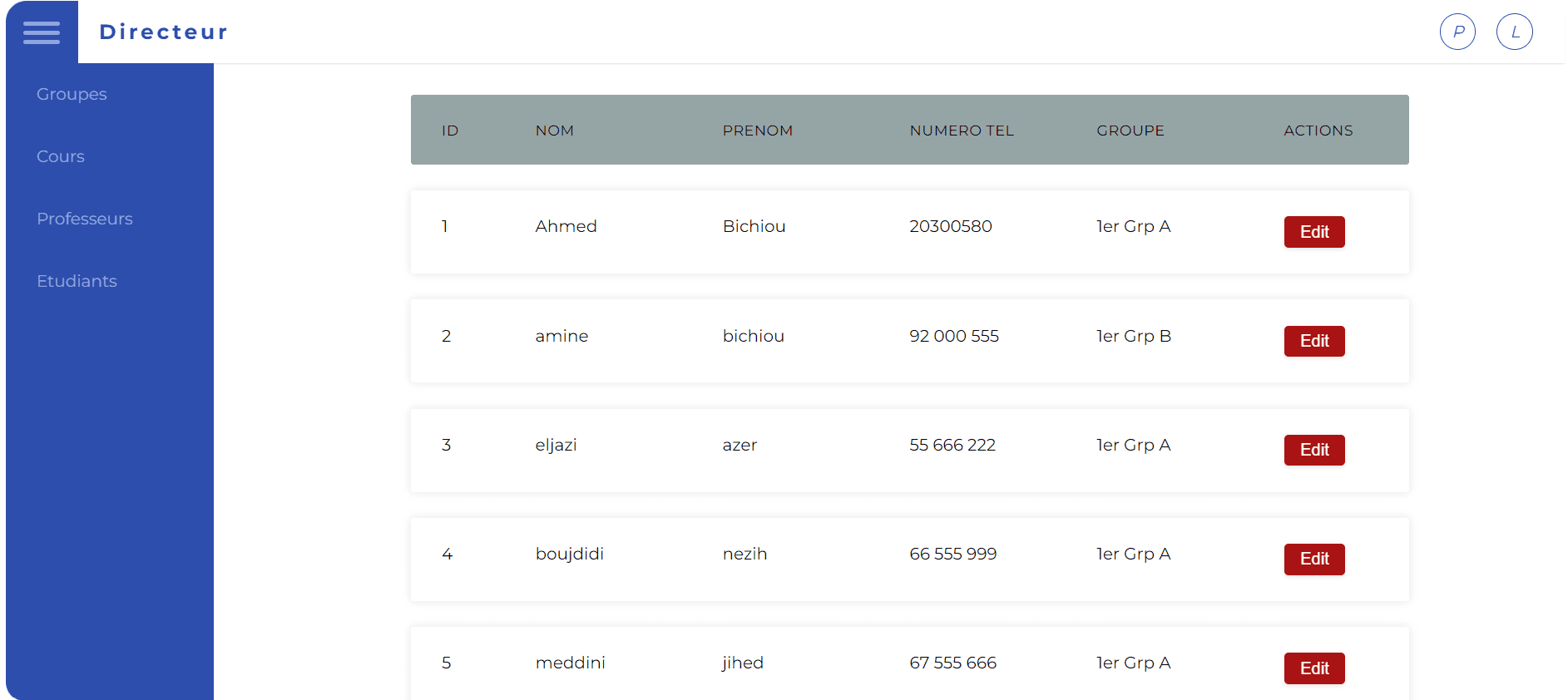Viewport: 1568px width, 700px height.
Task: Select the first name nezih
Action: pyautogui.click(x=745, y=554)
